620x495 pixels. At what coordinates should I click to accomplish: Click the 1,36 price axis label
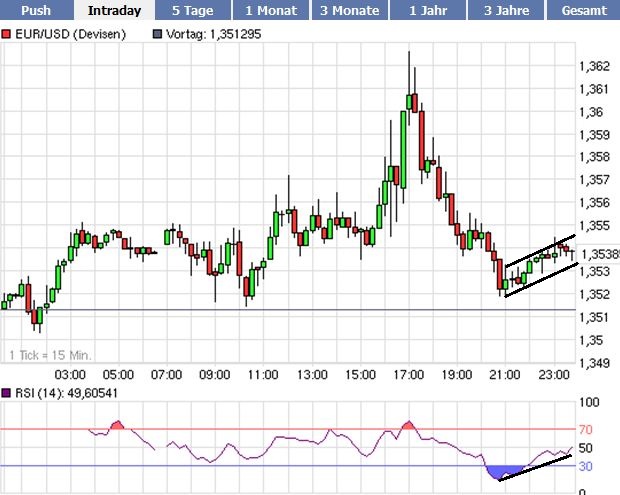591,112
